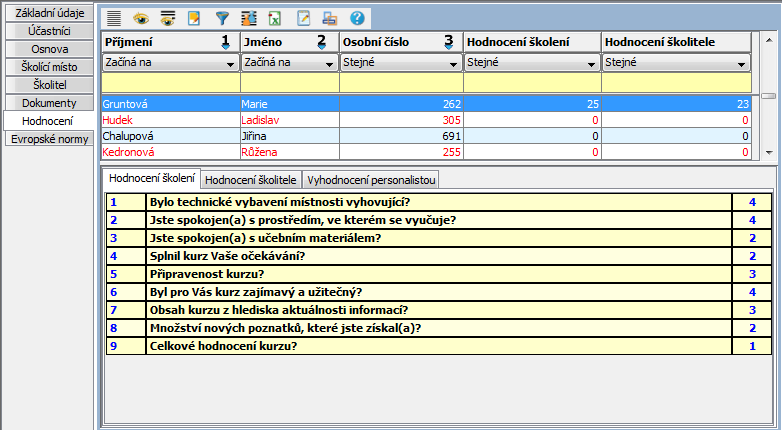Click the overlapping windows icon
The width and height of the screenshot is (782, 430).
click(x=329, y=18)
